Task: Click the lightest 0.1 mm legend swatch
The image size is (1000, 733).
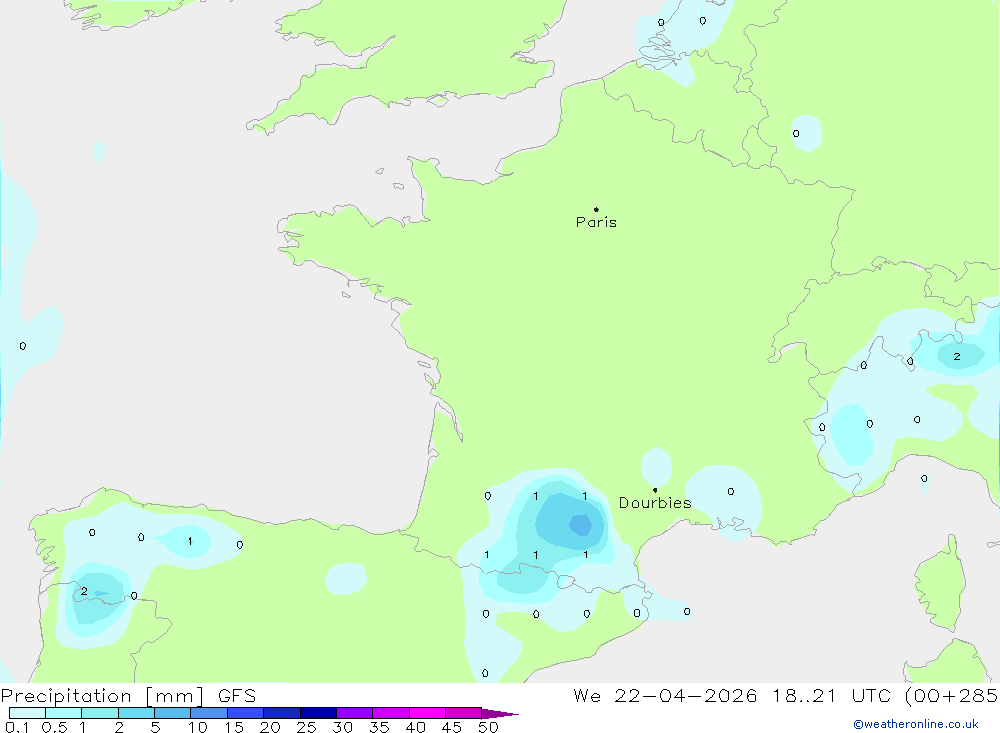Action: [27, 713]
